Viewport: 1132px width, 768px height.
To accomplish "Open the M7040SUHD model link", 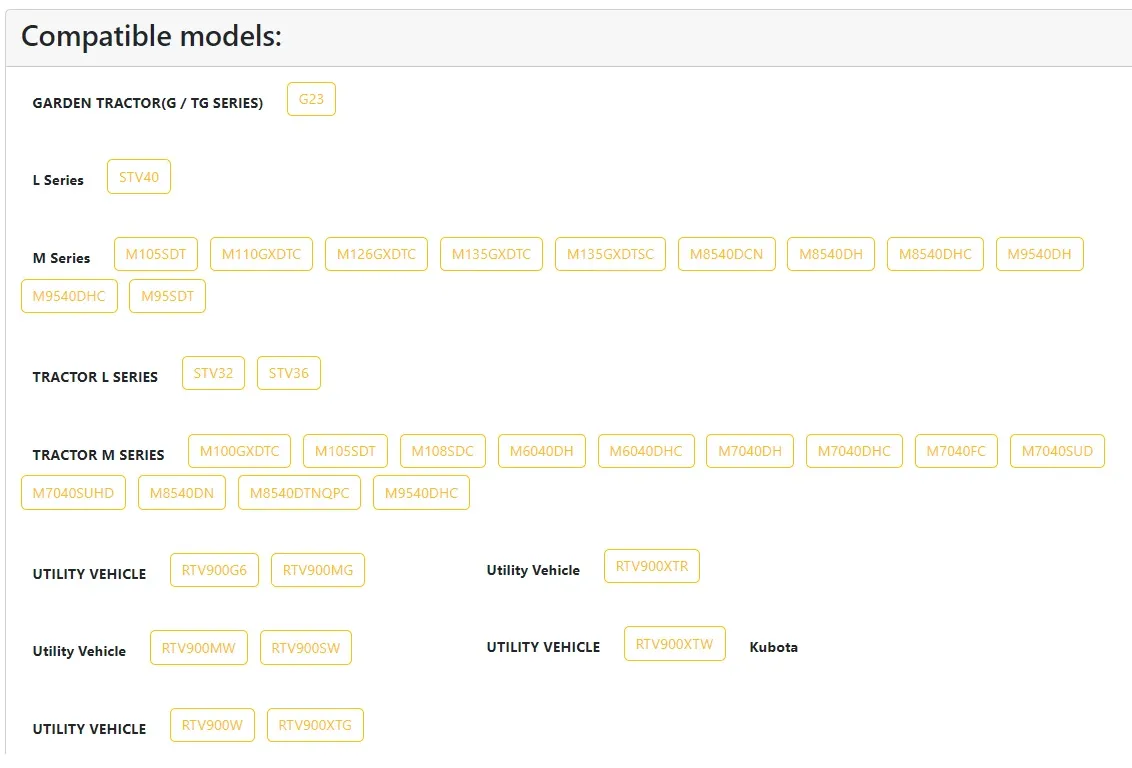I will [x=73, y=493].
